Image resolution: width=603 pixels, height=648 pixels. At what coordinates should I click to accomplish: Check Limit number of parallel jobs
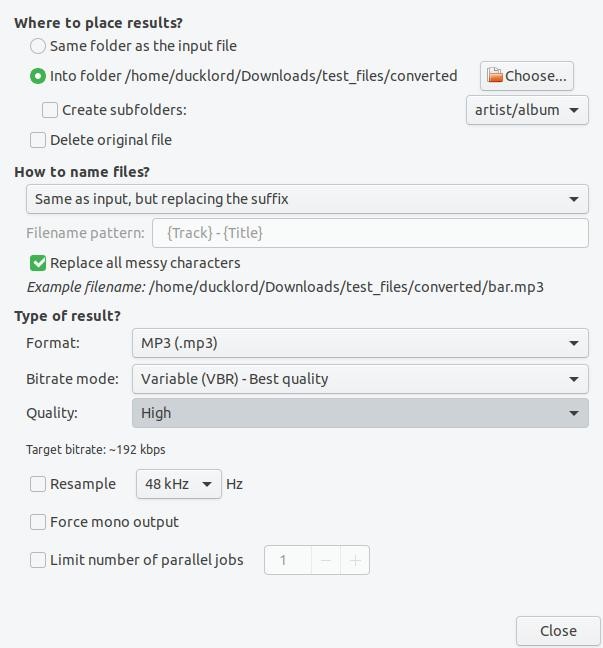38,560
